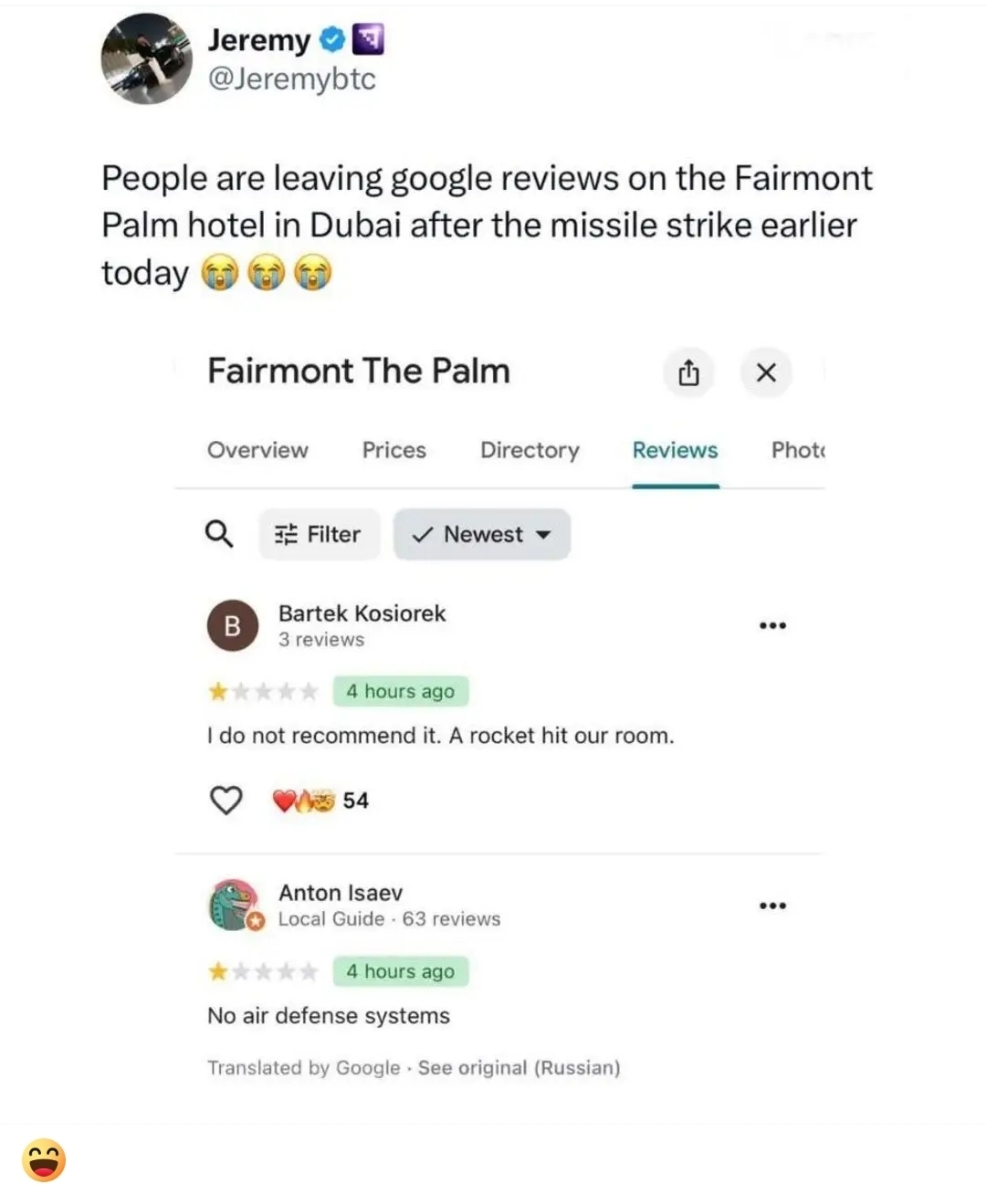Switch to the Overview tab
Screen dimensions: 986x1204
pos(257,450)
